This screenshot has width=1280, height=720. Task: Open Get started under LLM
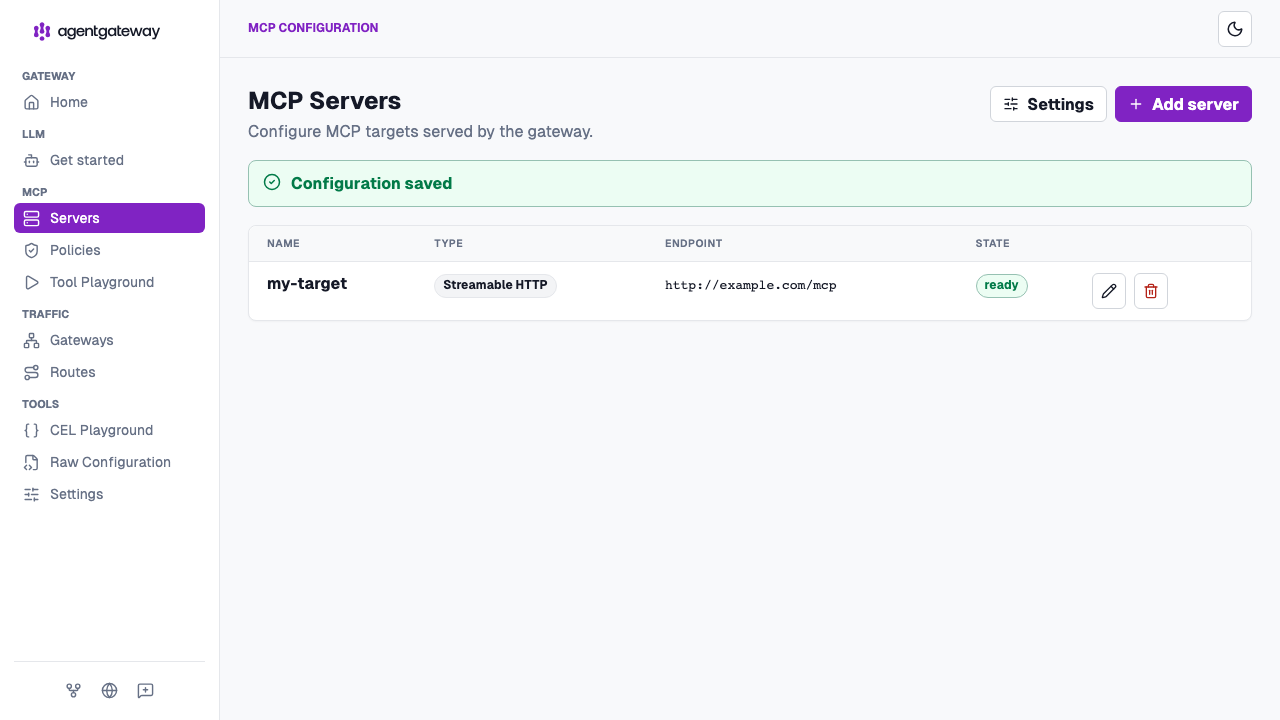[109, 160]
